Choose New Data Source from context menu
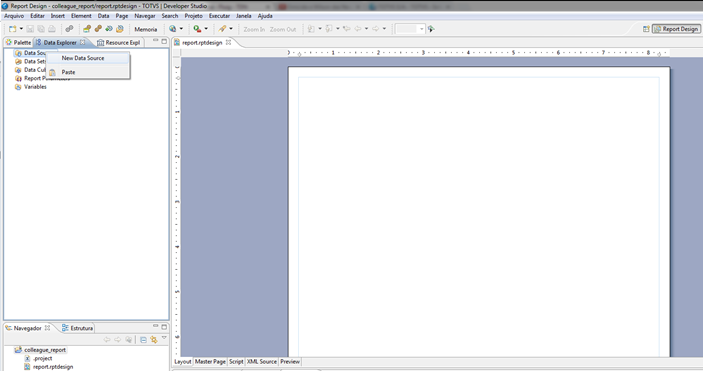This screenshot has height=371, width=703. click(x=83, y=58)
